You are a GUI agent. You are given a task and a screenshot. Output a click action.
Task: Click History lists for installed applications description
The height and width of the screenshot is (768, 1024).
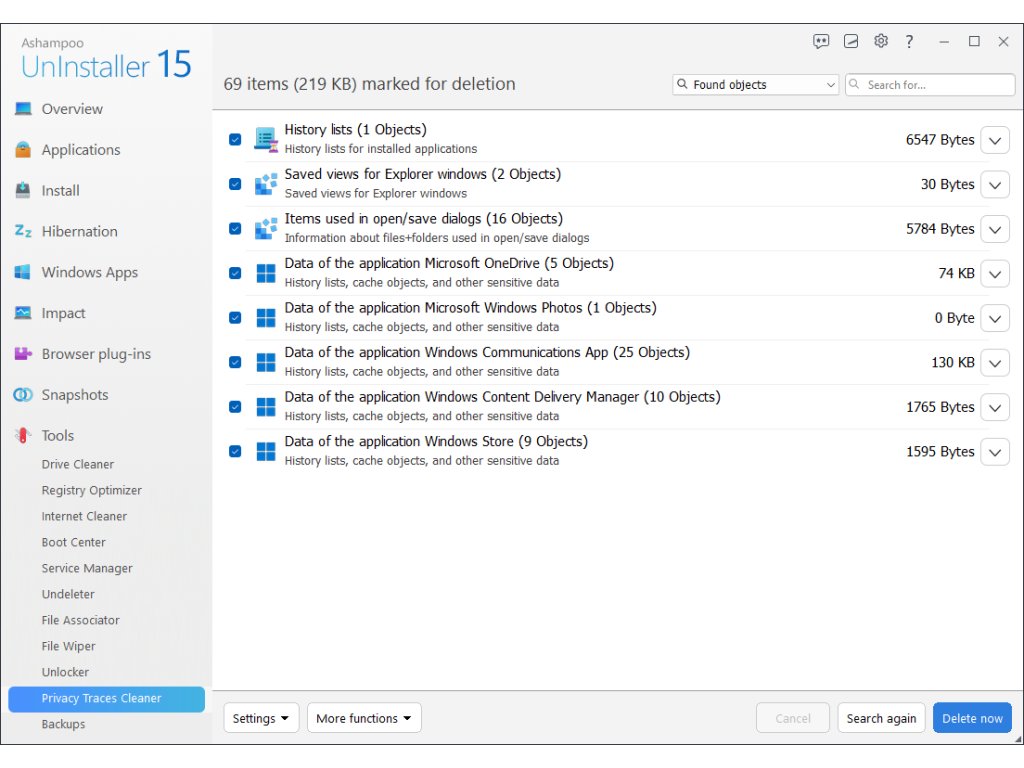[381, 149]
